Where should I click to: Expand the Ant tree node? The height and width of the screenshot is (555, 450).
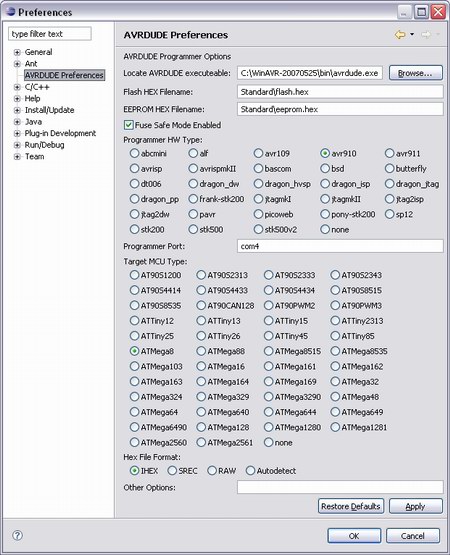point(17,64)
